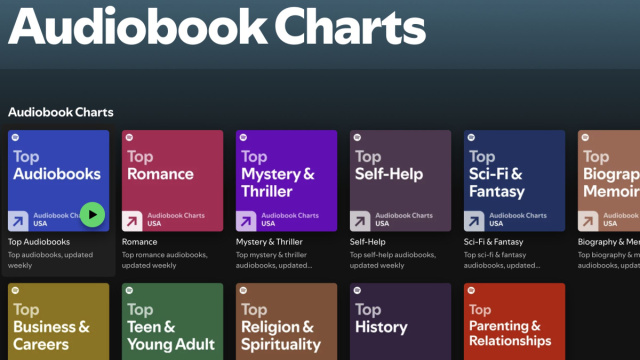This screenshot has height=360, width=640.
Task: Click the Top Audiobooks title link
Action: tap(39, 242)
